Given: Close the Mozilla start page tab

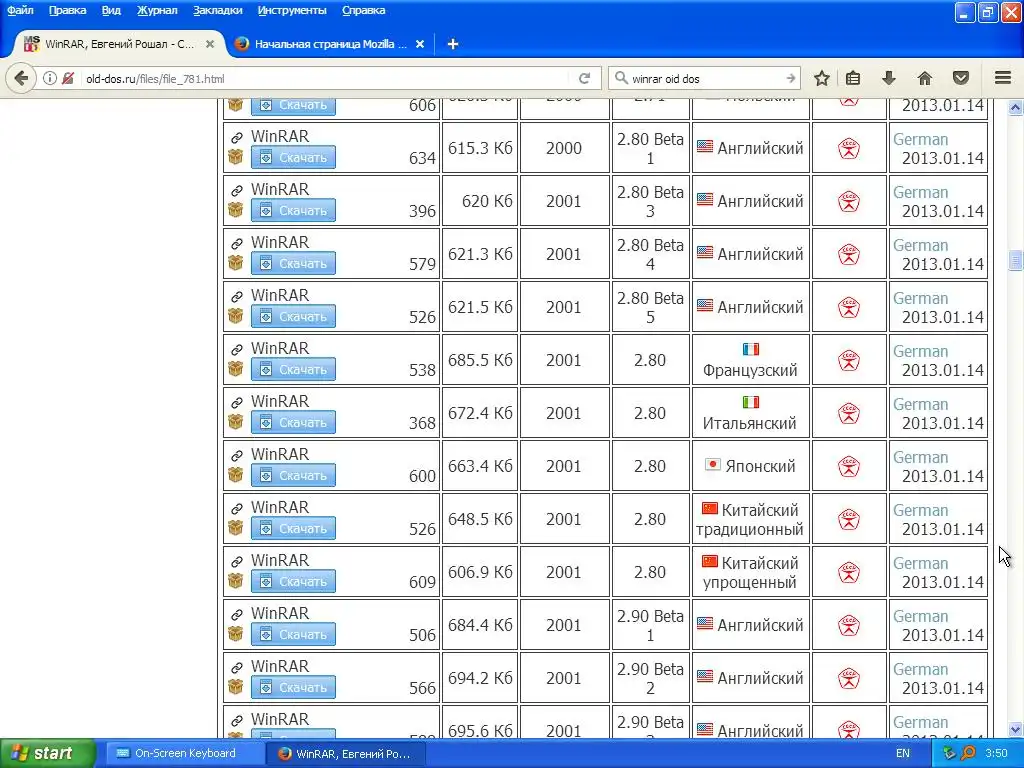Looking at the screenshot, I should coord(420,44).
